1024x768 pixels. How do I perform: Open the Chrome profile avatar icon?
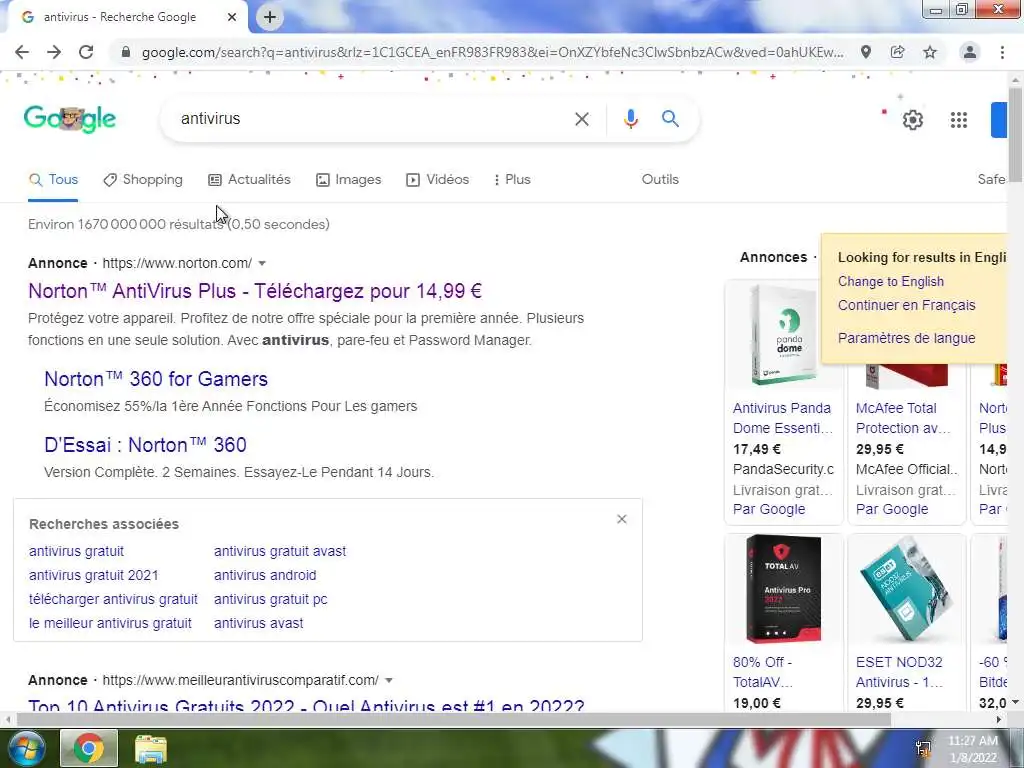(970, 52)
